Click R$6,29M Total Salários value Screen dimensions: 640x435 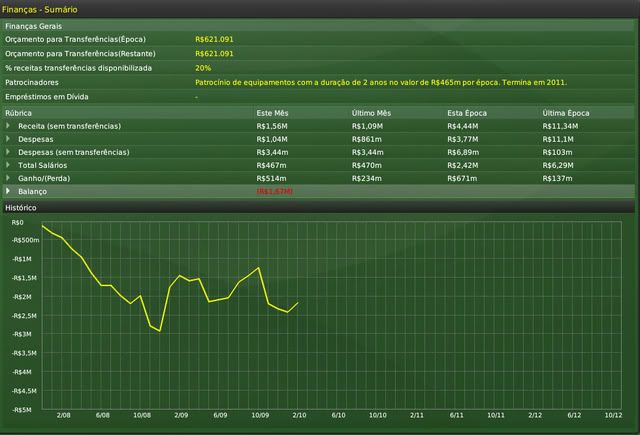coord(558,165)
